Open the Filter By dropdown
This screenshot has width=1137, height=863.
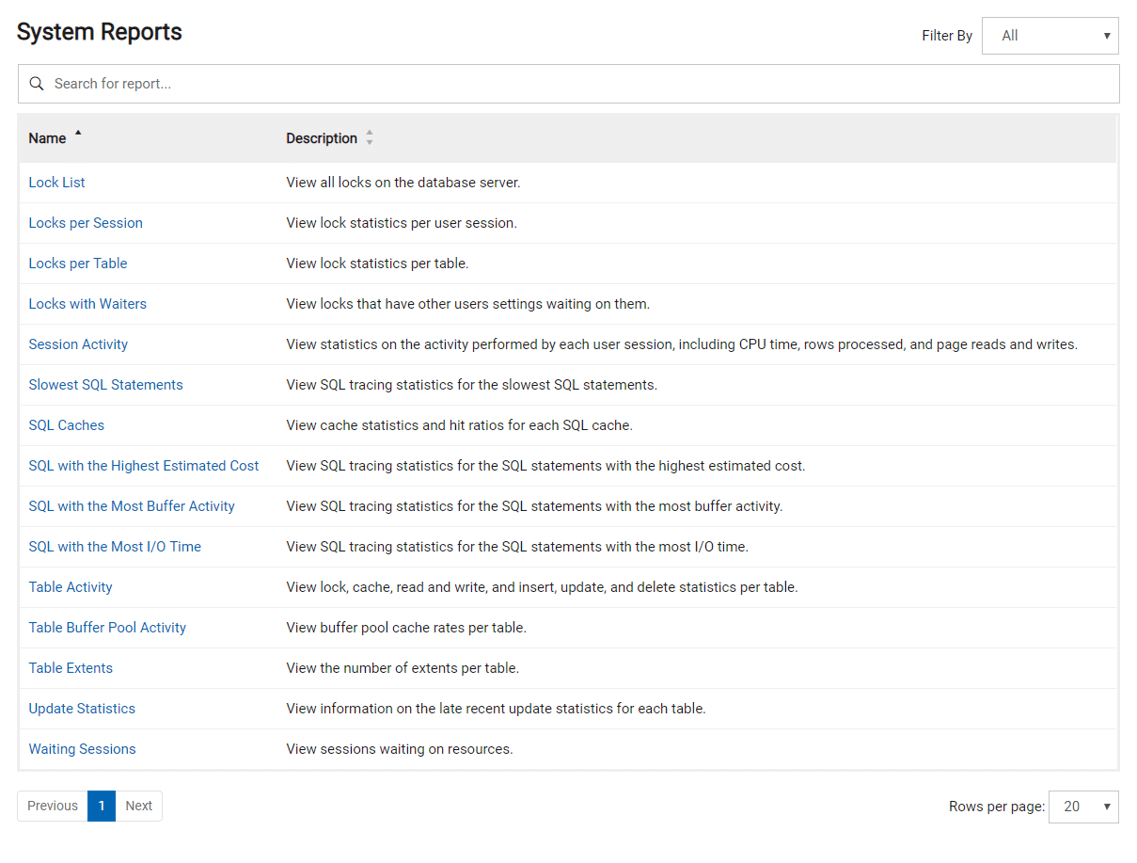[1050, 36]
